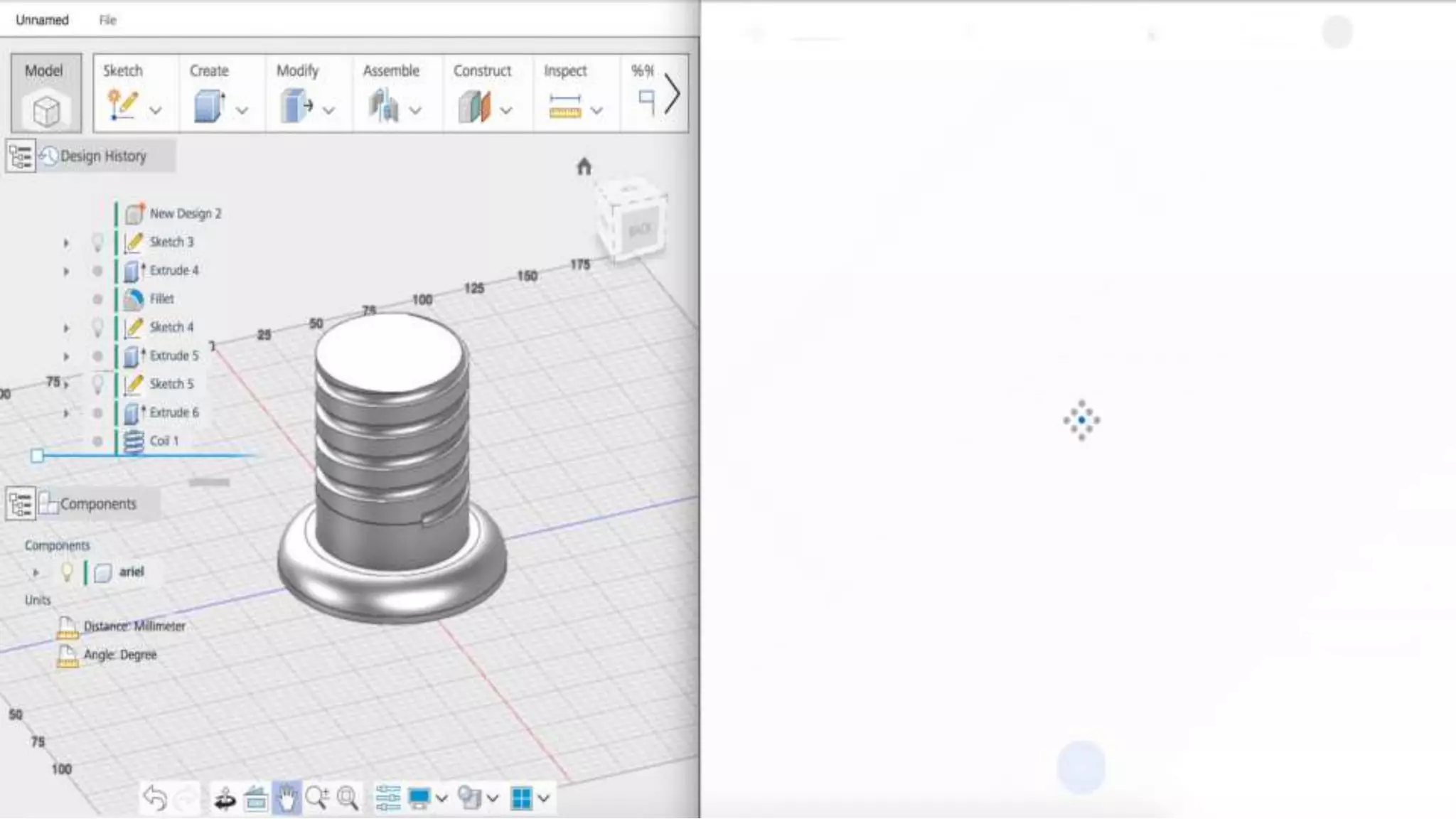Open the Visual style dropdown arrow
This screenshot has height=819, width=1456.
[x=441, y=798]
